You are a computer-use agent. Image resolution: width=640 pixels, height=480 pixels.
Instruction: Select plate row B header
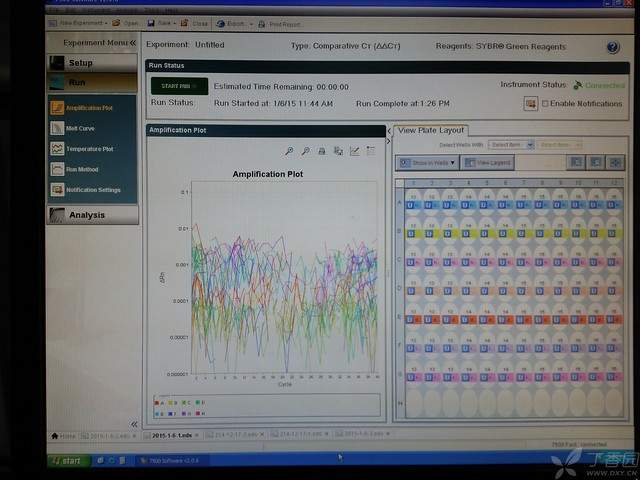400,231
